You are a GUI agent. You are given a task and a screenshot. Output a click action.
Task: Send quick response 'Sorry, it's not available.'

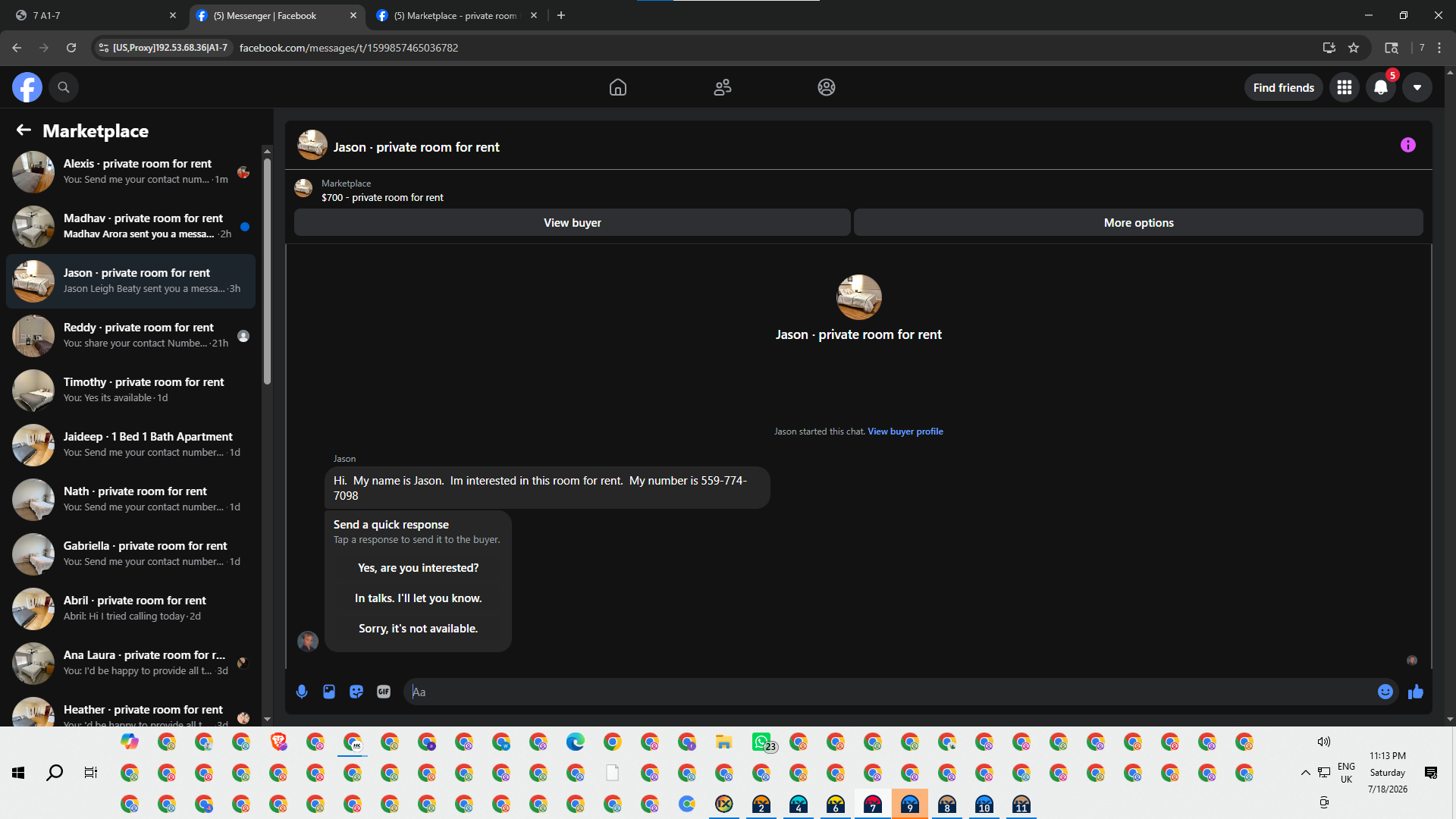click(x=419, y=629)
